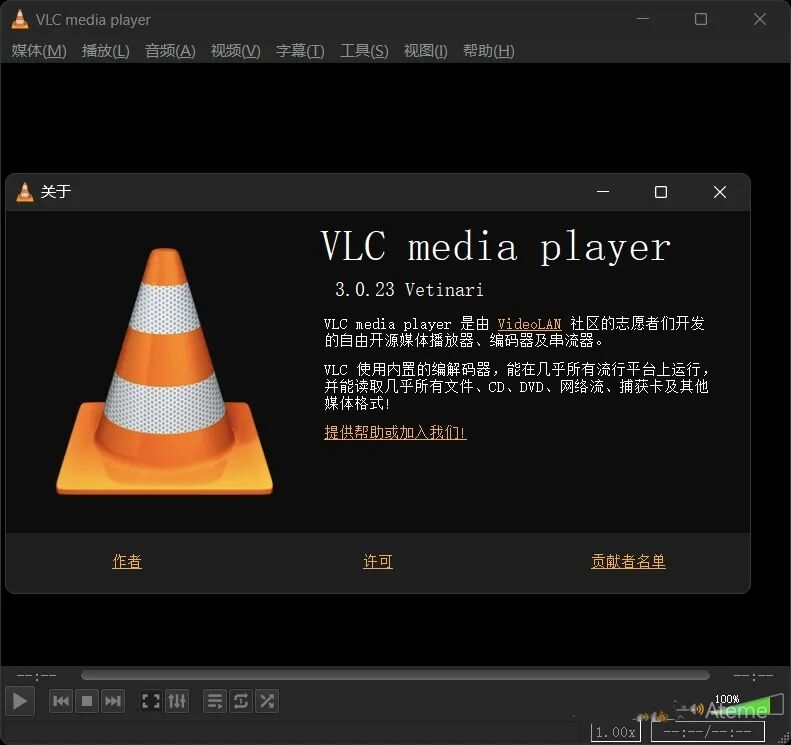Viewport: 791px width, 745px height.
Task: Follow the VideoLAN hyperlink
Action: [x=529, y=324]
